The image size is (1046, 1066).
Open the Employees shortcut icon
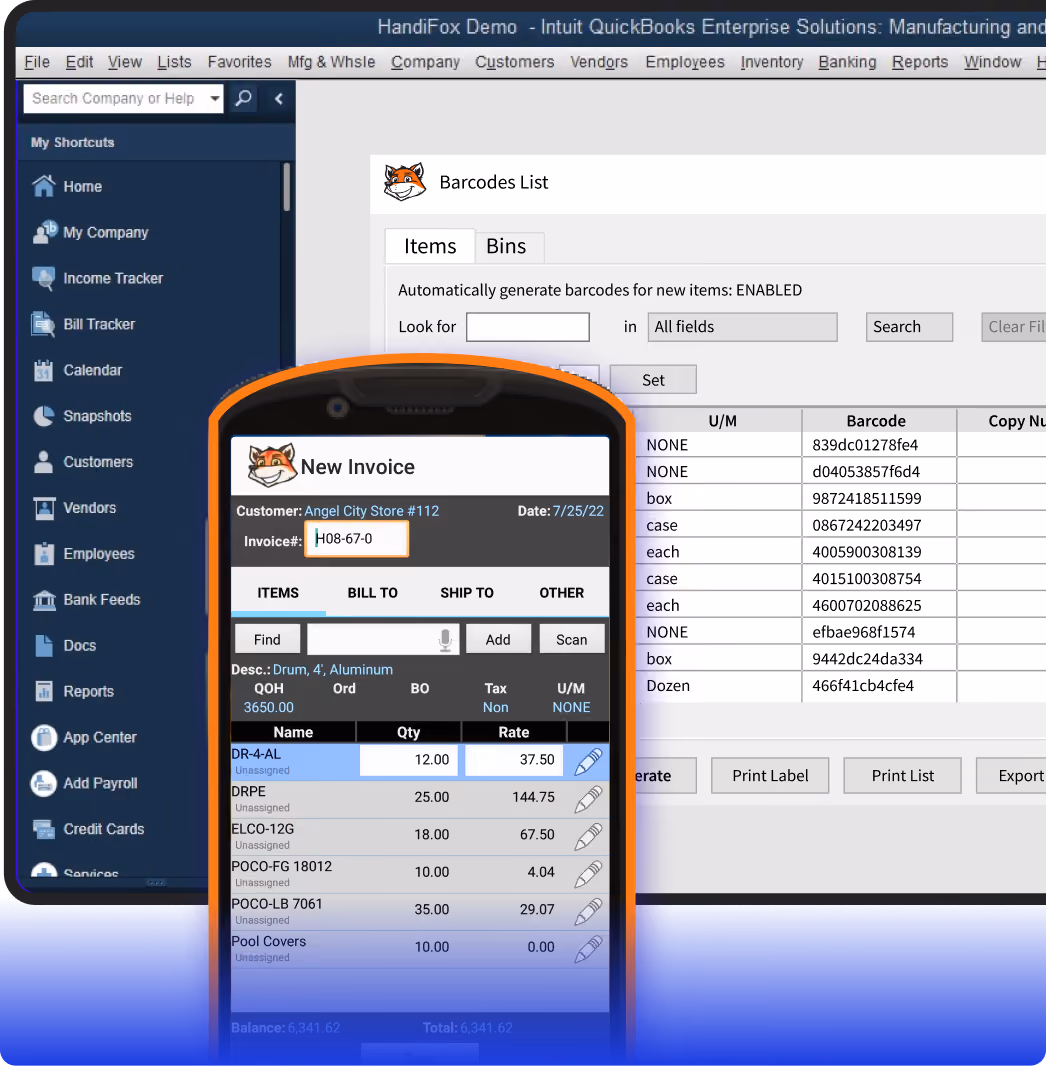tap(43, 554)
